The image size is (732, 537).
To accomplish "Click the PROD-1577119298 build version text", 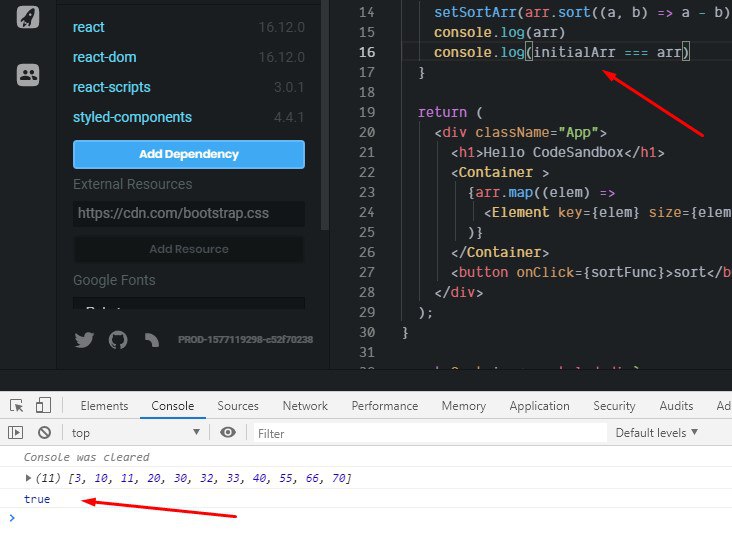I will (246, 339).
